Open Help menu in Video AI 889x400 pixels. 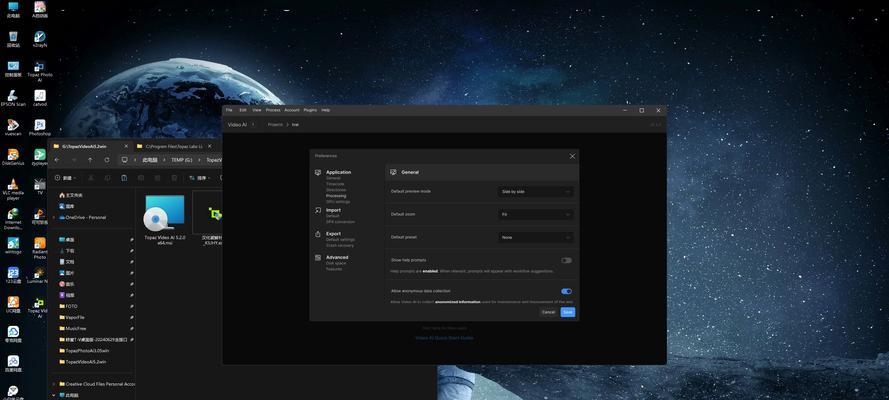[325, 110]
